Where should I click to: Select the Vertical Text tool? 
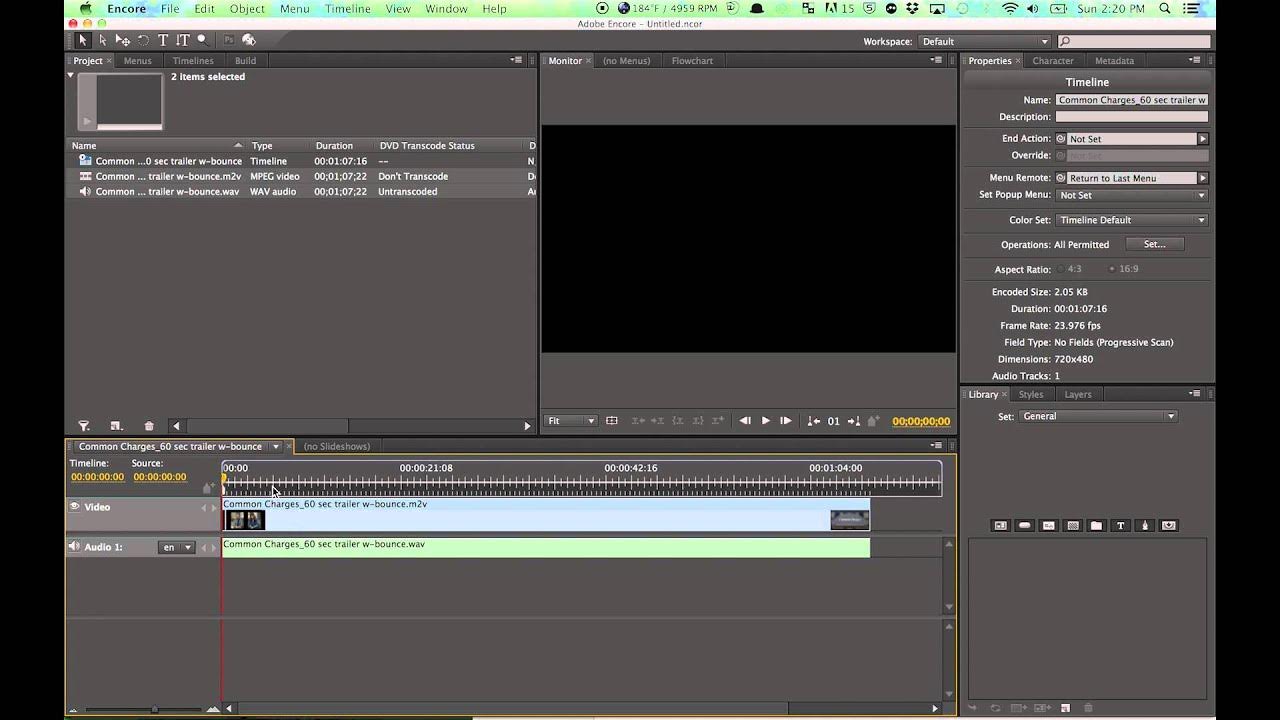183,40
